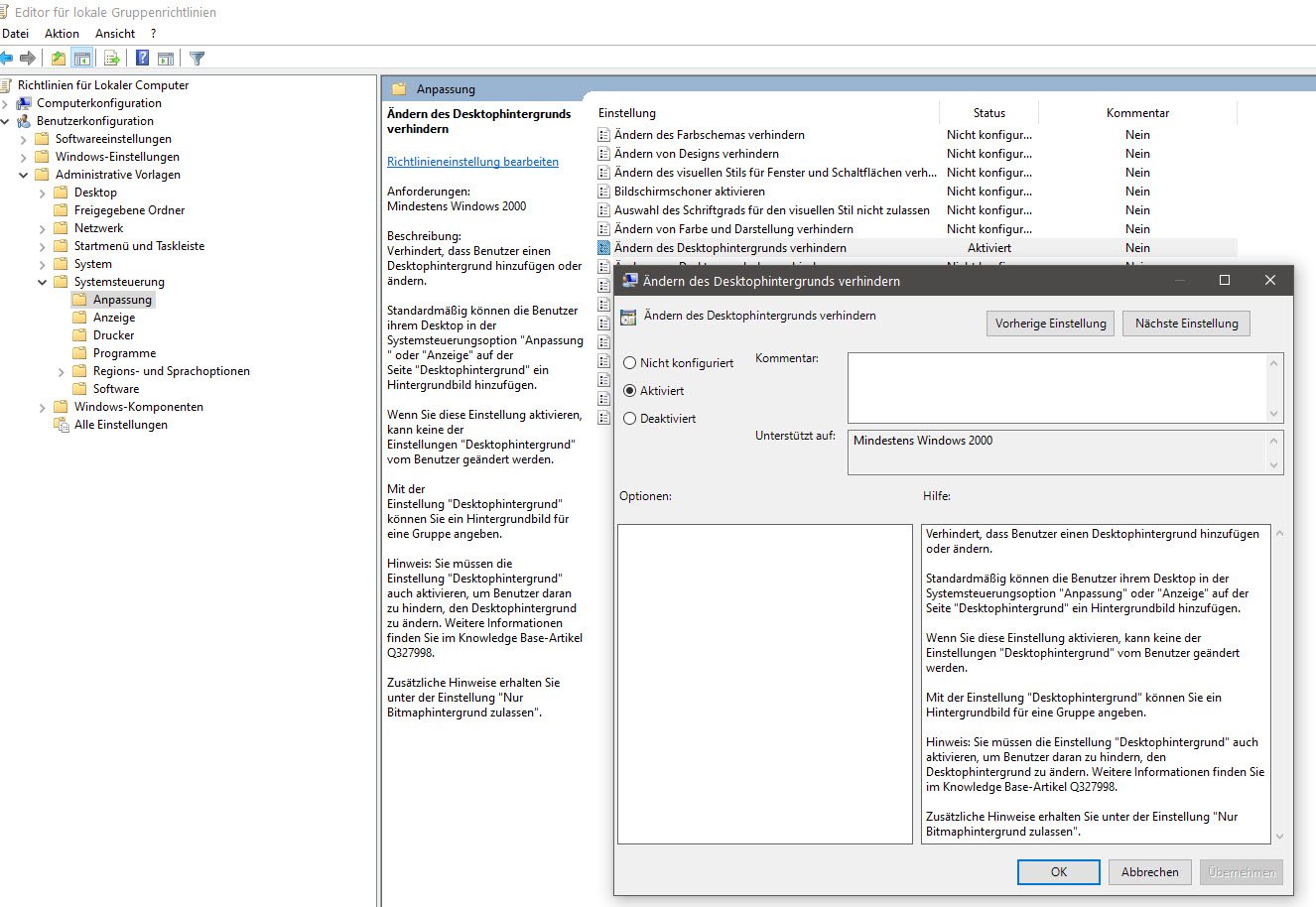This screenshot has width=1316, height=907.
Task: Click the Computerkonfiguration computer icon
Action: point(24,103)
